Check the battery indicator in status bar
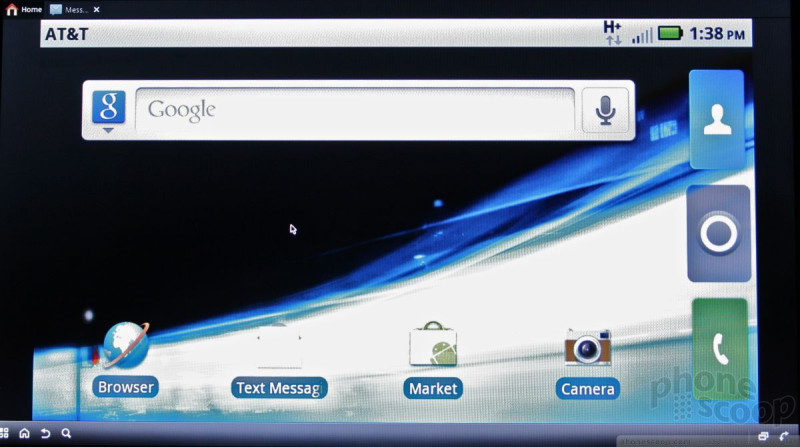 pyautogui.click(x=670, y=34)
